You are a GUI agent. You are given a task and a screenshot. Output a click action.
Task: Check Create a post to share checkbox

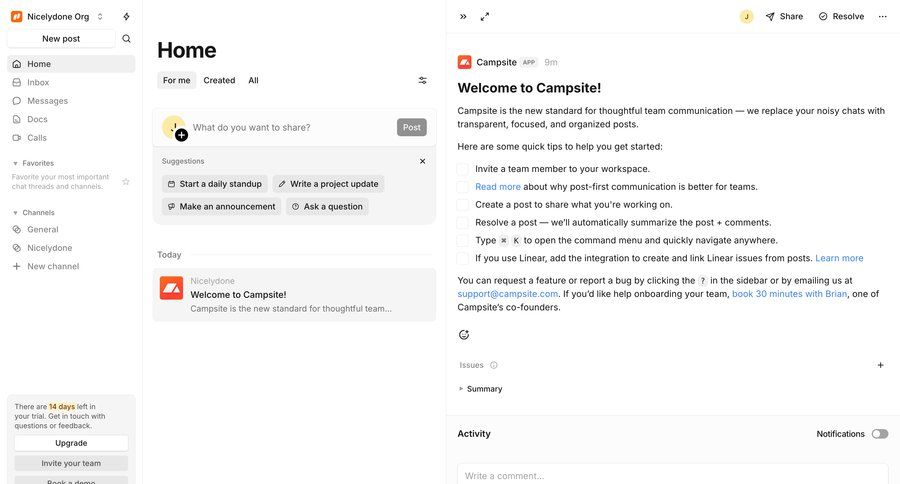pyautogui.click(x=462, y=204)
